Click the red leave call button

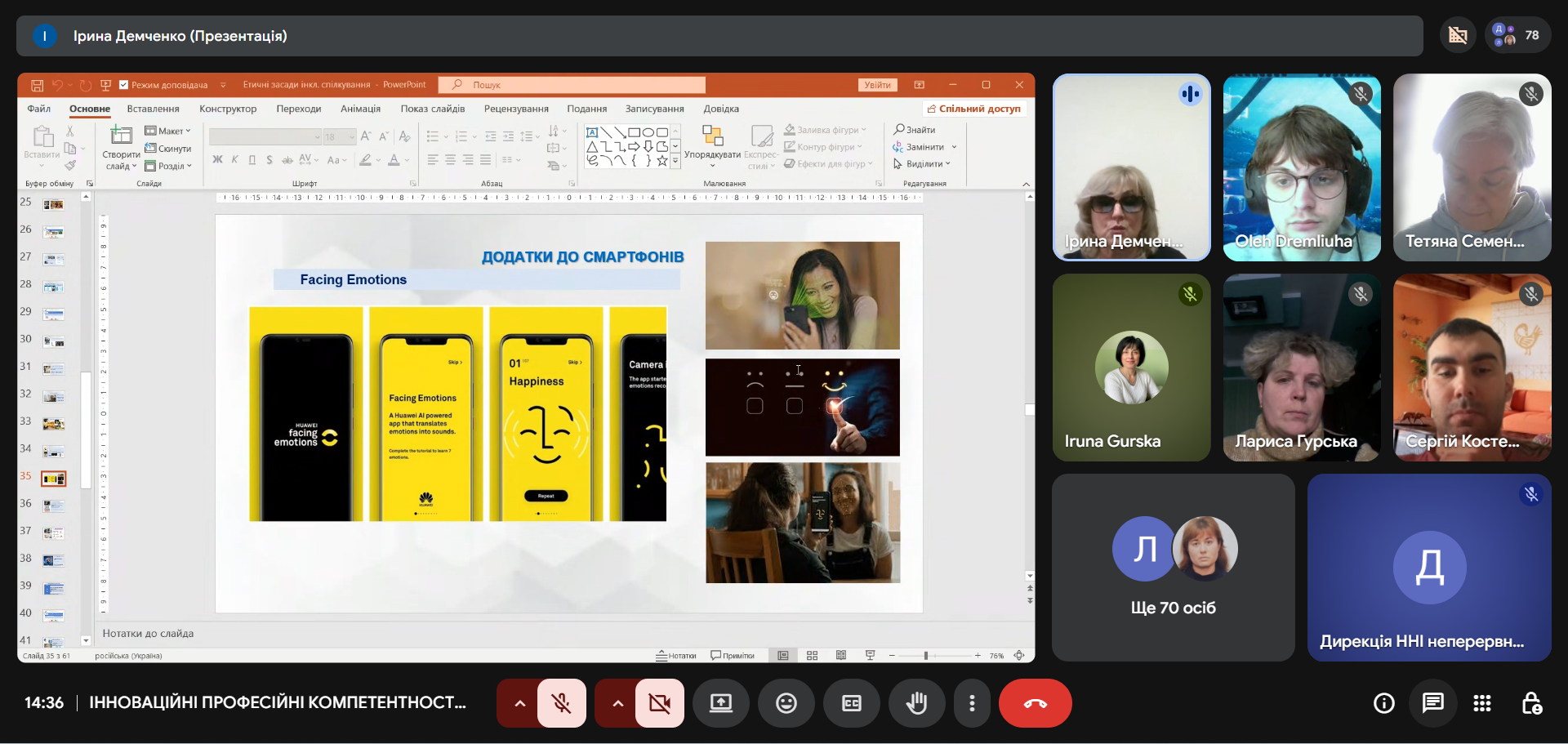coord(1035,703)
